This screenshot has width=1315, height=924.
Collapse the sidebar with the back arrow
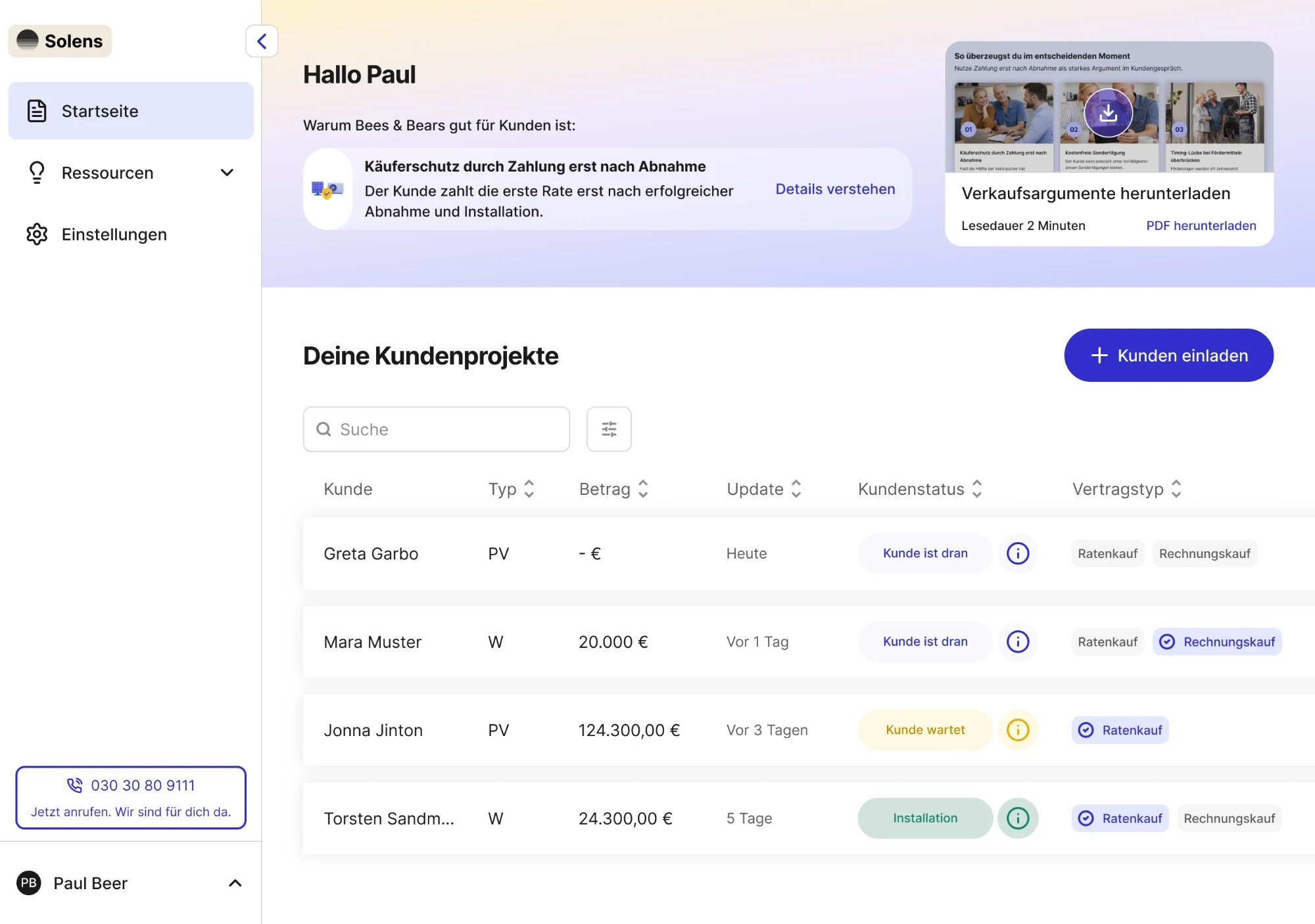(262, 41)
